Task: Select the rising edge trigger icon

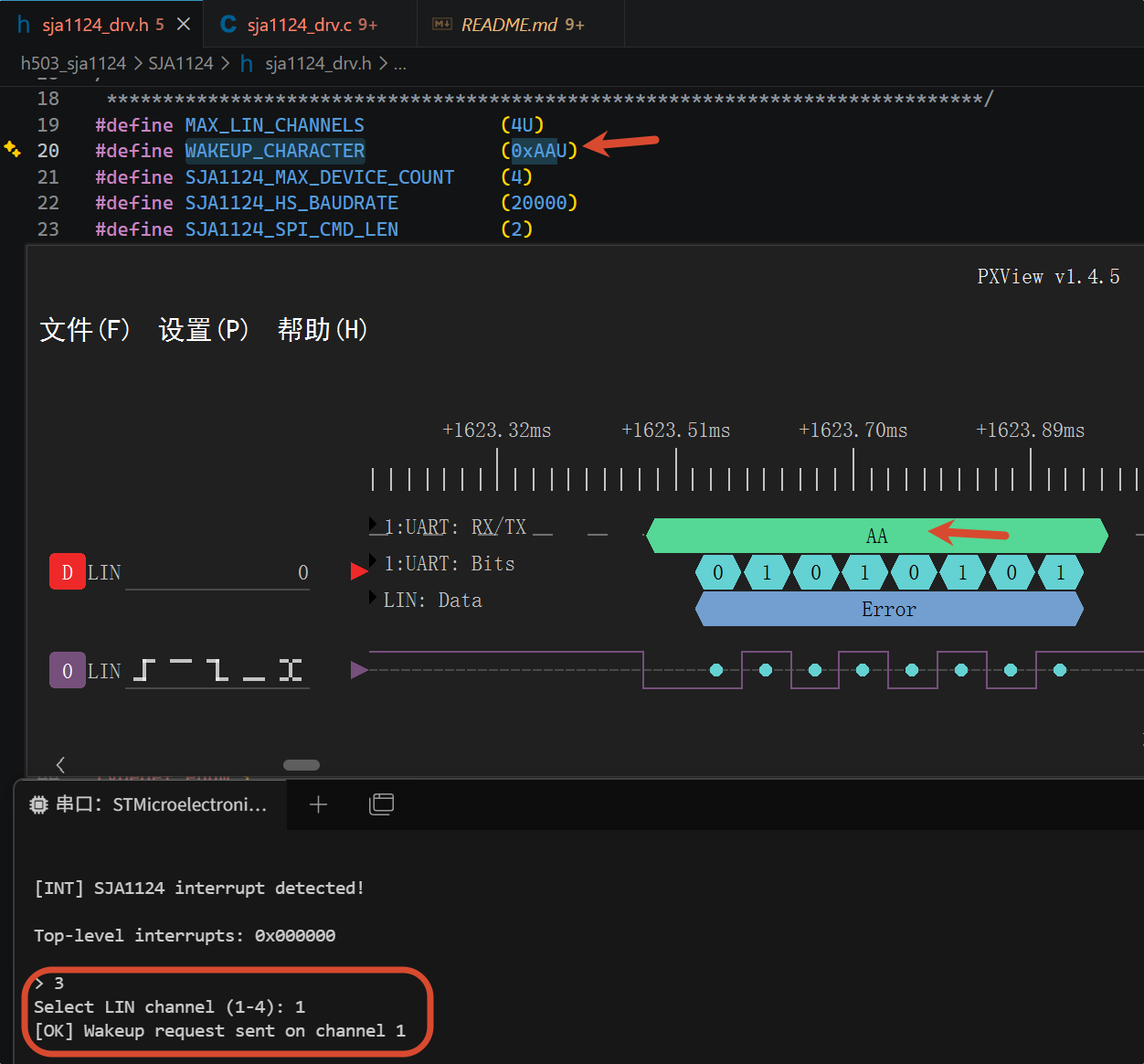Action: point(144,670)
